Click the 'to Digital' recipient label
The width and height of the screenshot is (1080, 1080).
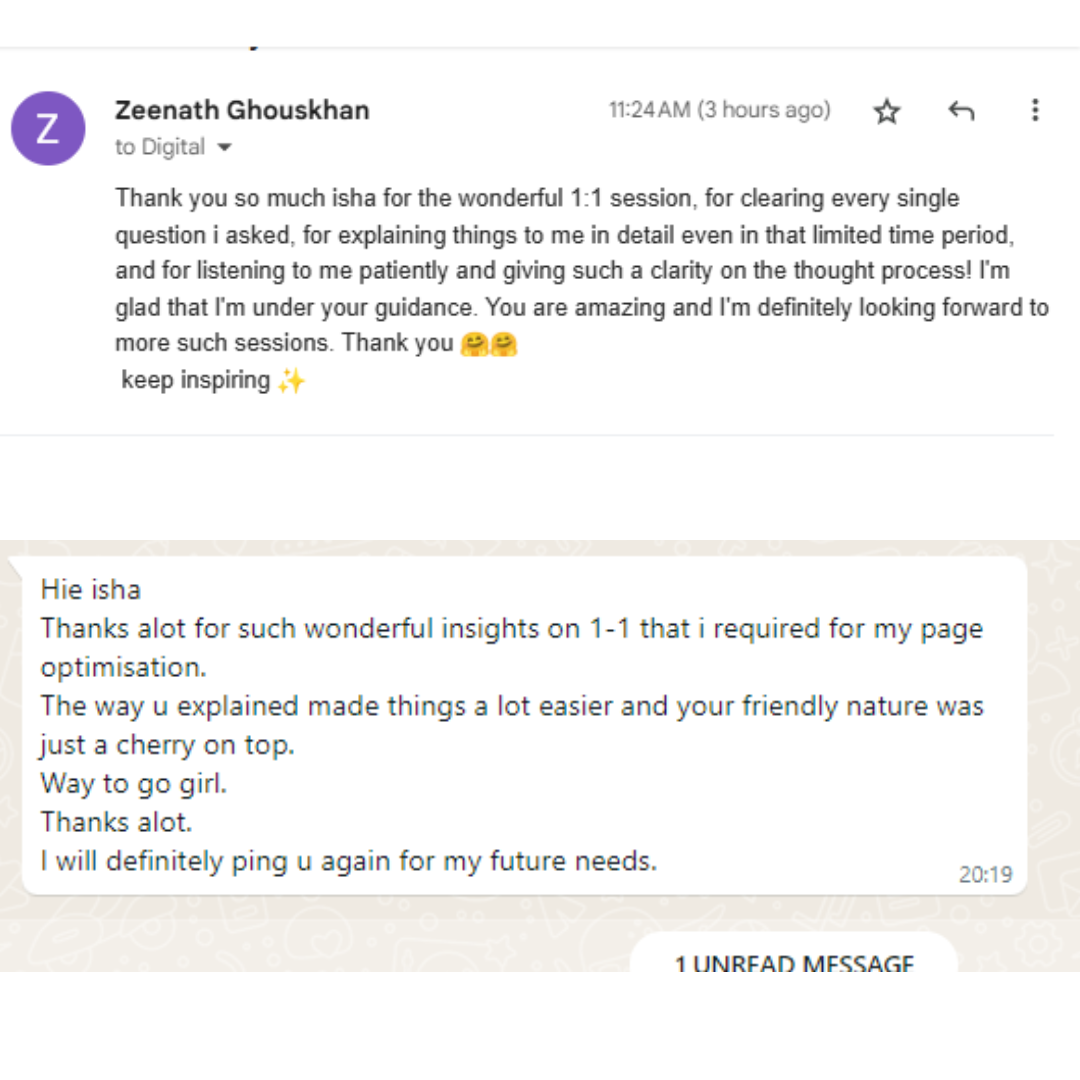(x=160, y=148)
